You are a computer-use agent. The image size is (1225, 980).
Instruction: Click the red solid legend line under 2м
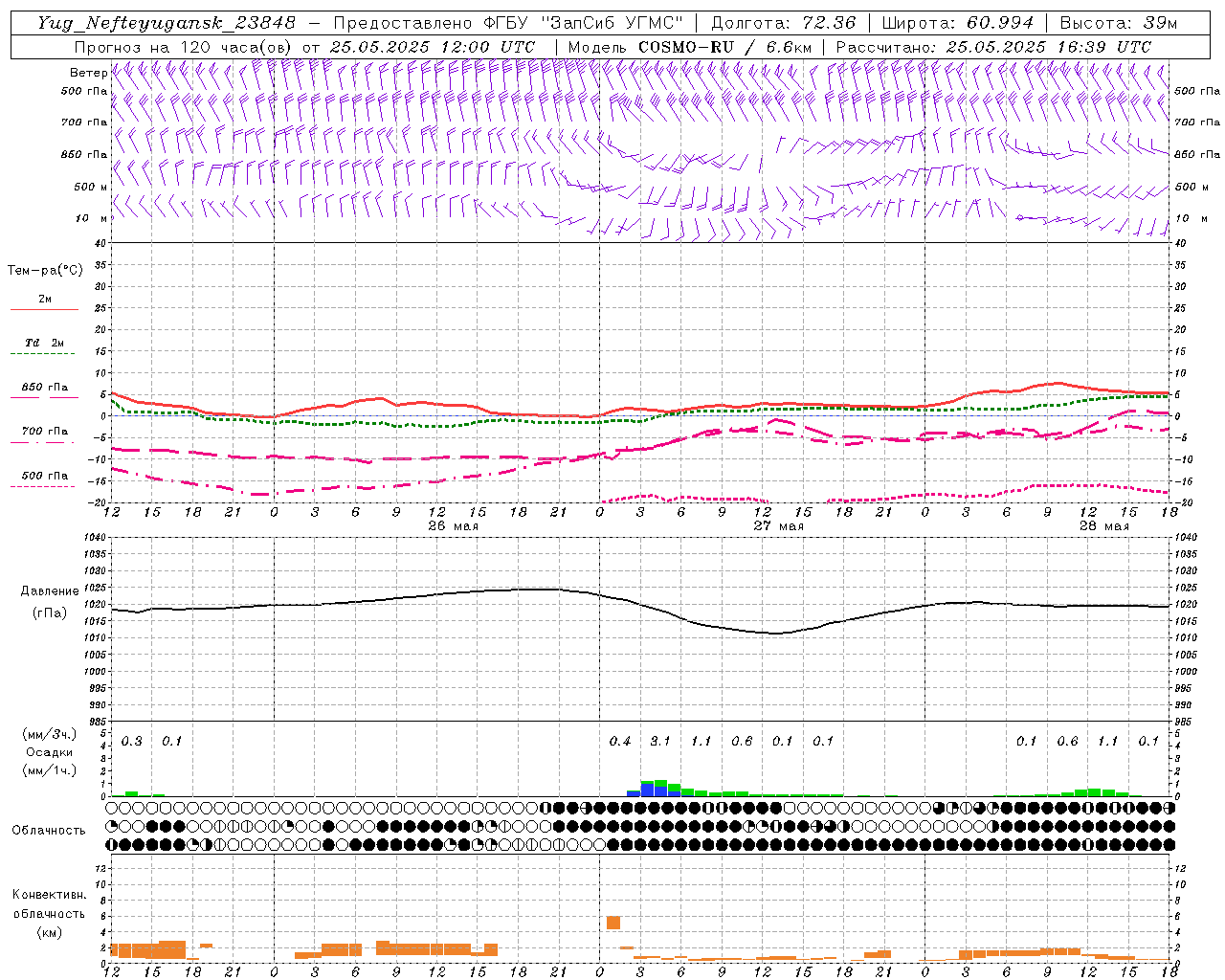click(x=44, y=309)
